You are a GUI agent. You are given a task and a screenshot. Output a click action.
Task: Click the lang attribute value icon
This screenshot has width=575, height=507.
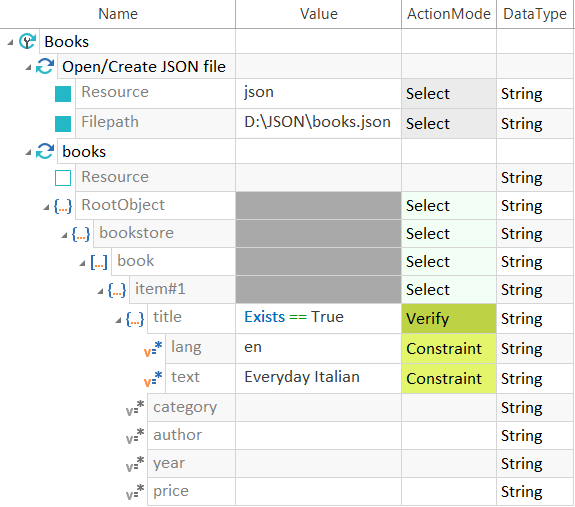tap(153, 348)
